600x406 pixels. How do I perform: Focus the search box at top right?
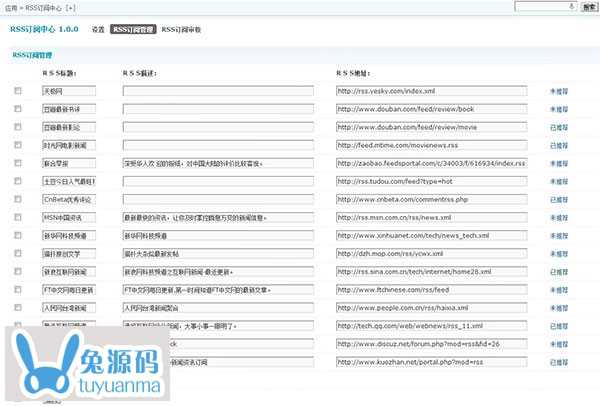point(546,7)
